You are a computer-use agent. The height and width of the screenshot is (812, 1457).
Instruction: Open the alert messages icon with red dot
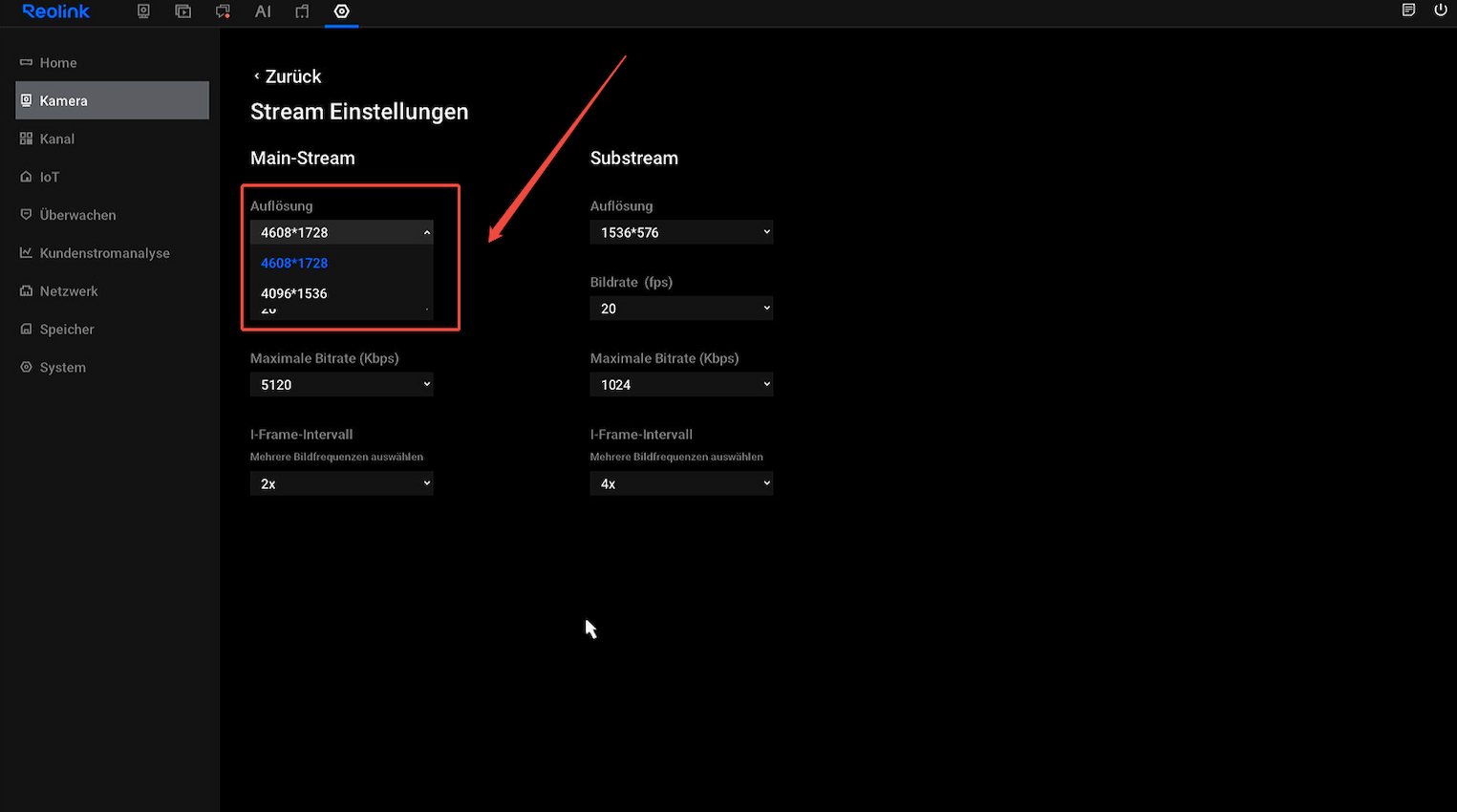pos(223,11)
